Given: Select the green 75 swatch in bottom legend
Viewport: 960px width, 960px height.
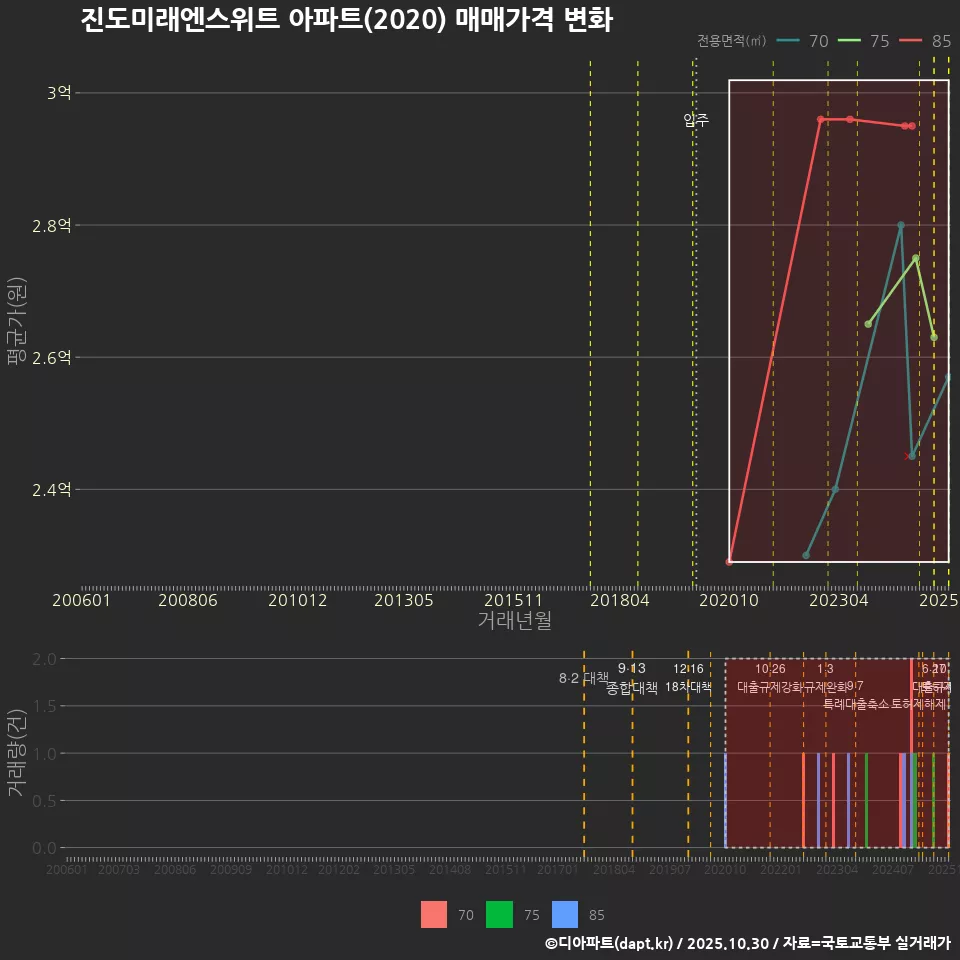Looking at the screenshot, I should click(x=499, y=915).
